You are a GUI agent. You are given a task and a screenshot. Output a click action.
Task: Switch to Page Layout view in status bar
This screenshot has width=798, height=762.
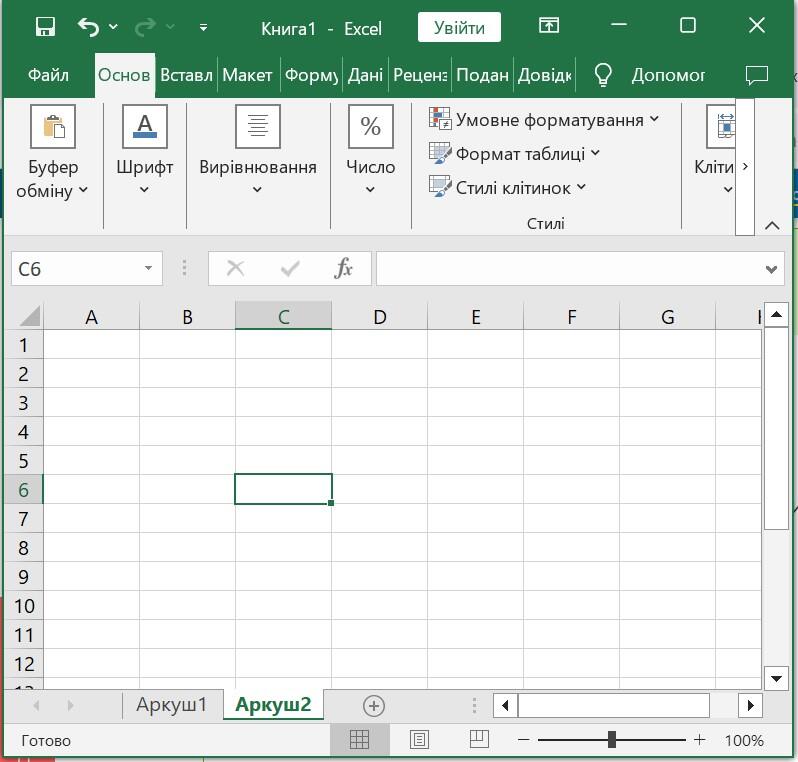(419, 739)
